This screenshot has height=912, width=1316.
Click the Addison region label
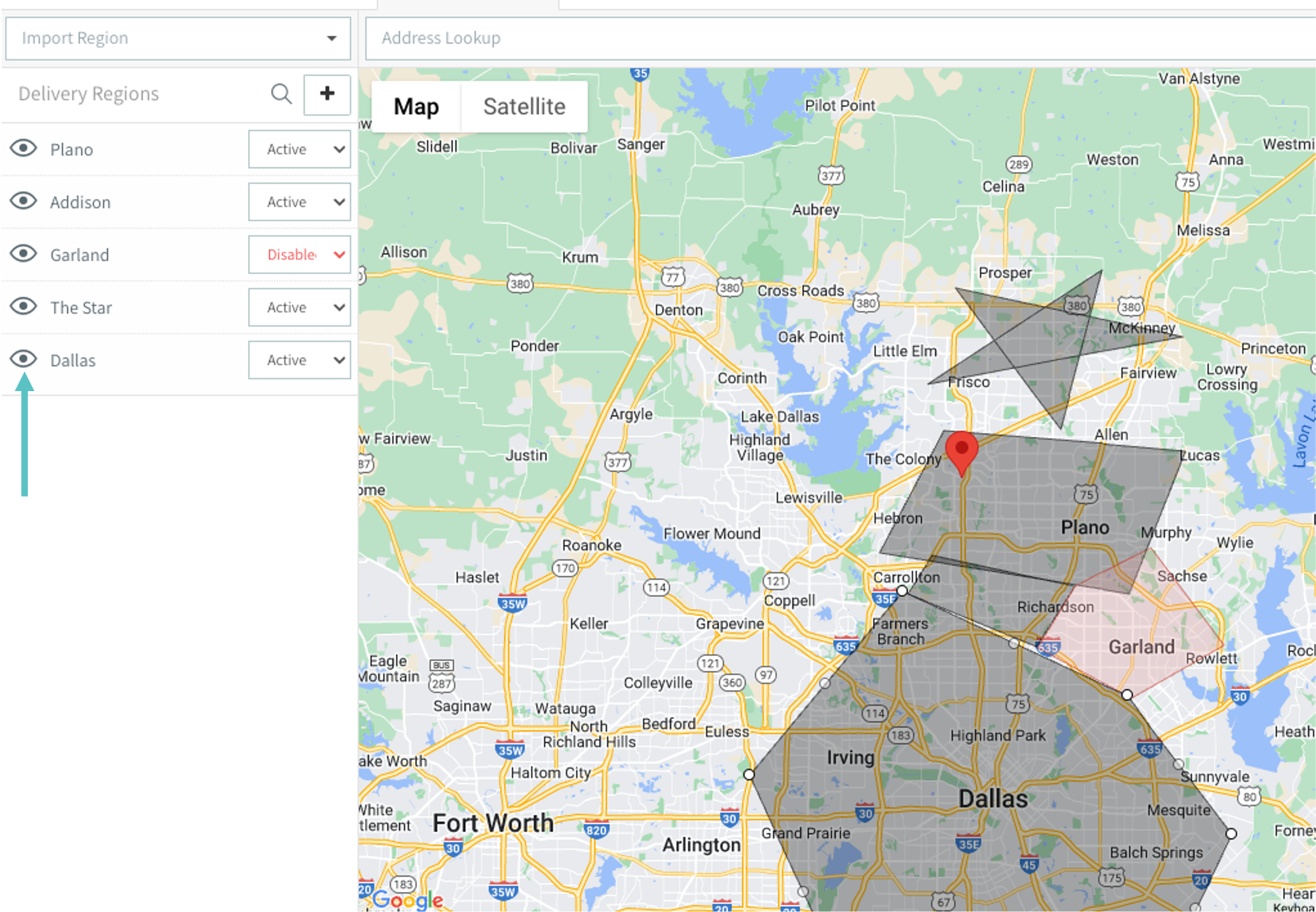coord(80,202)
